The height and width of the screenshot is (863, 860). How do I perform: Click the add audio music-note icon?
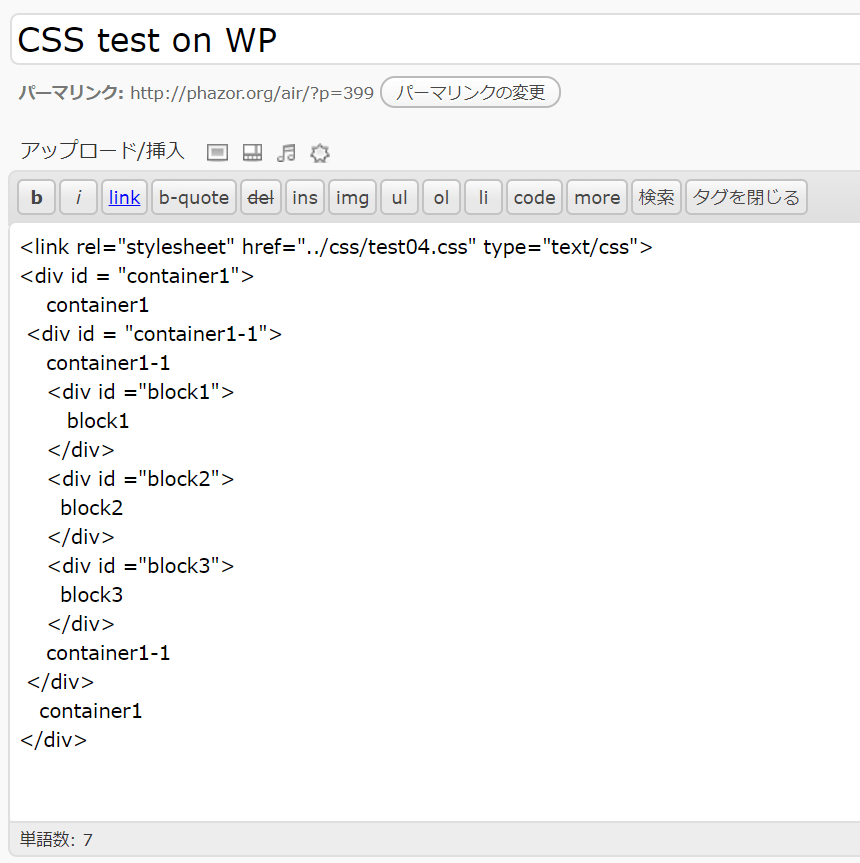point(287,152)
